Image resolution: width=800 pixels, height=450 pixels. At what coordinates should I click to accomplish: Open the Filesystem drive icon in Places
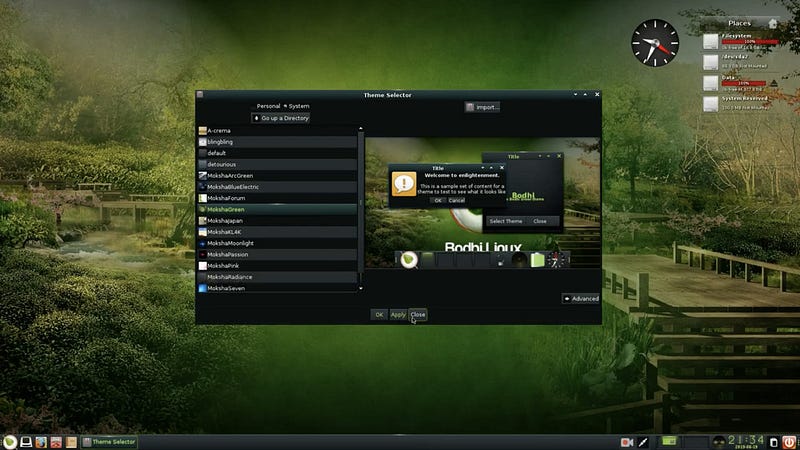coord(710,42)
